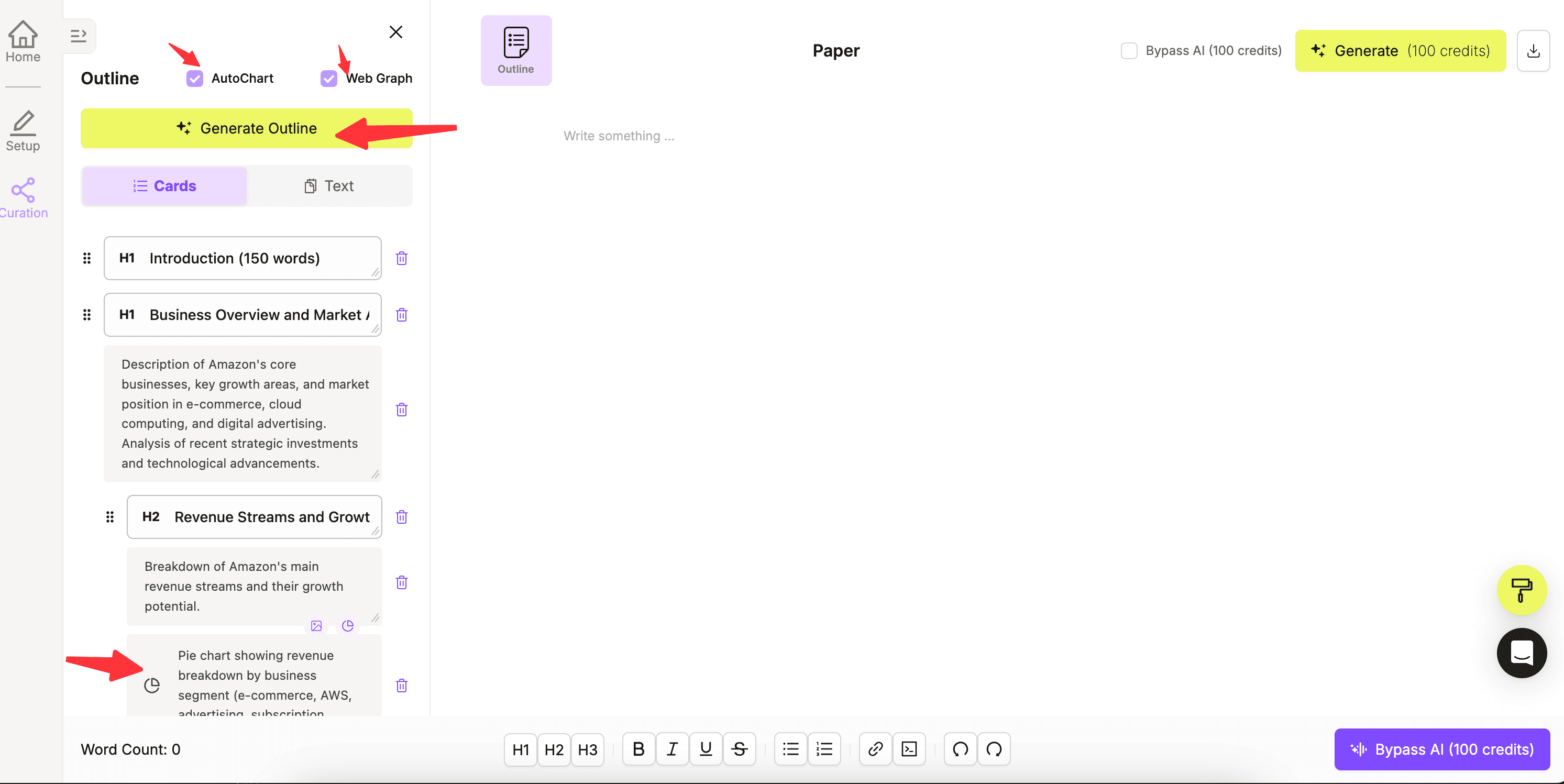Image resolution: width=1564 pixels, height=784 pixels.
Task: Click the download icon next to Generate
Action: coord(1533,51)
